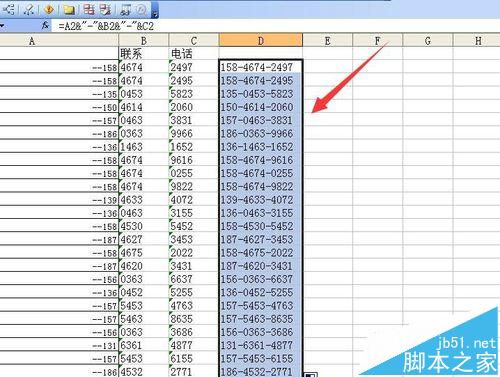
Task: Select highlighted column D header
Action: (261, 41)
